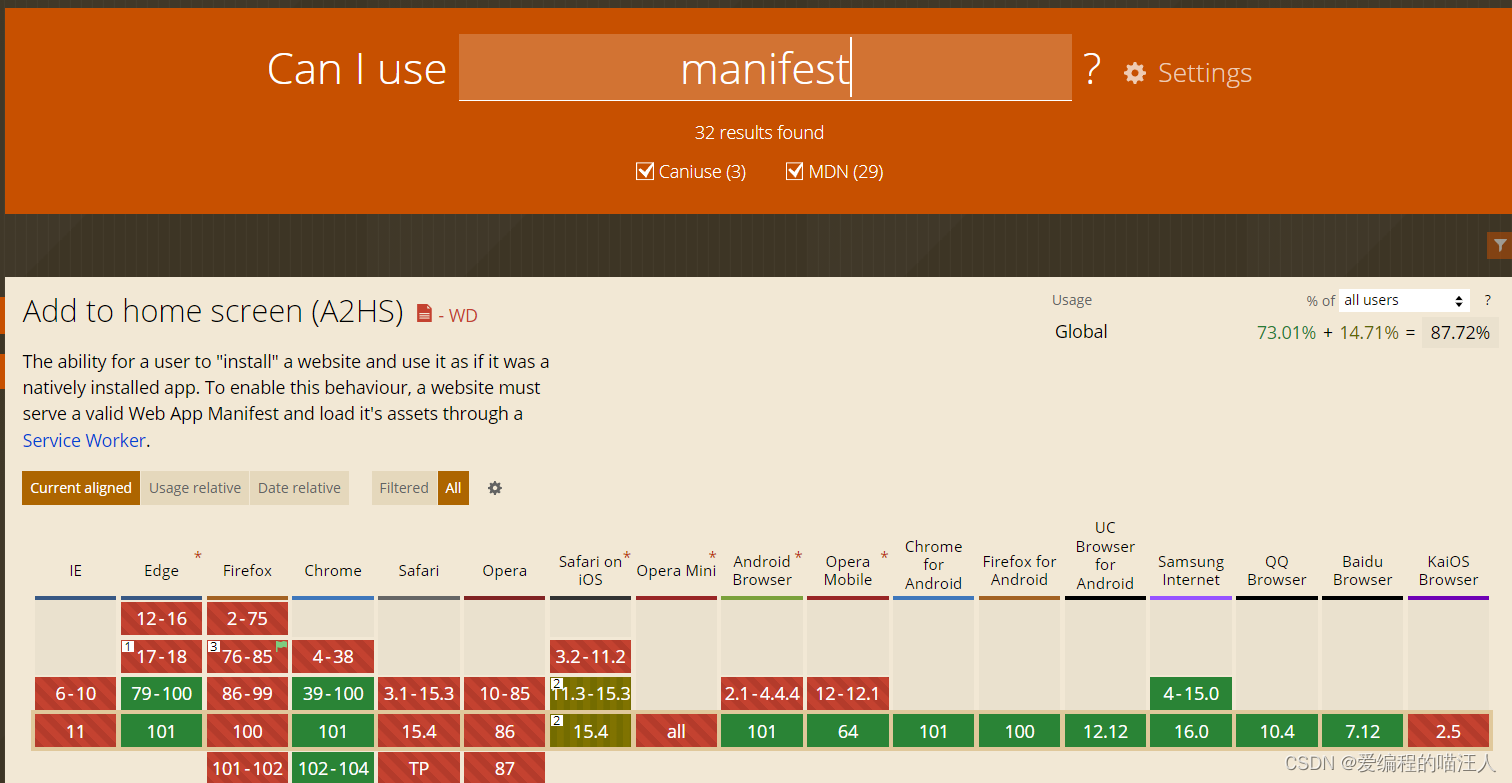
Task: Select Safari TP cell
Action: coord(418,768)
